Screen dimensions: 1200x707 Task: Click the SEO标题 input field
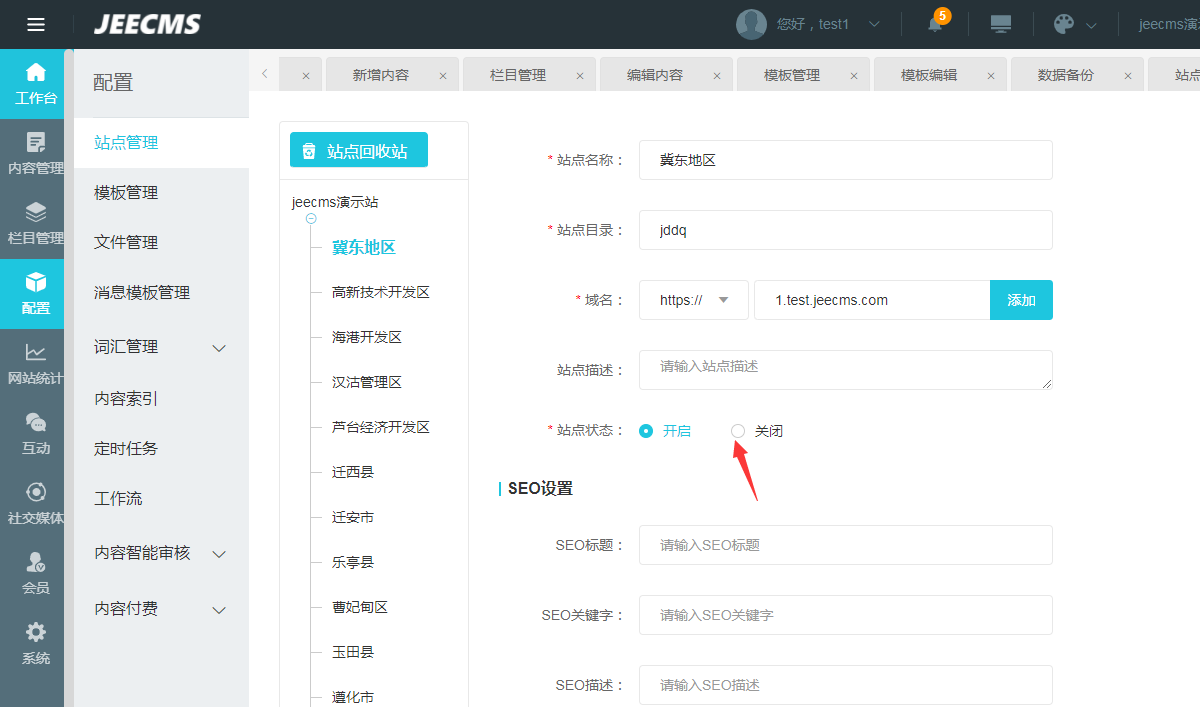tap(845, 545)
